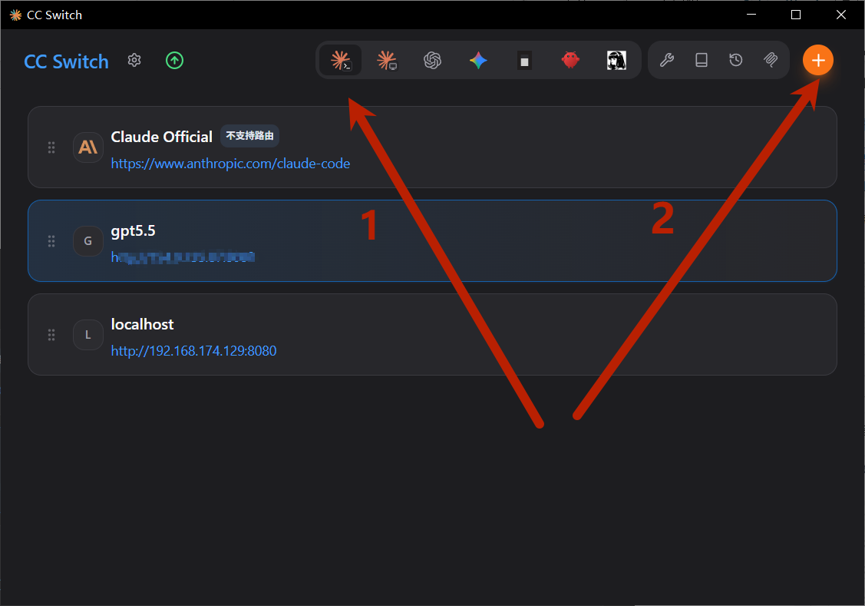Select the localhost provider name
This screenshot has width=865, height=606.
point(142,324)
